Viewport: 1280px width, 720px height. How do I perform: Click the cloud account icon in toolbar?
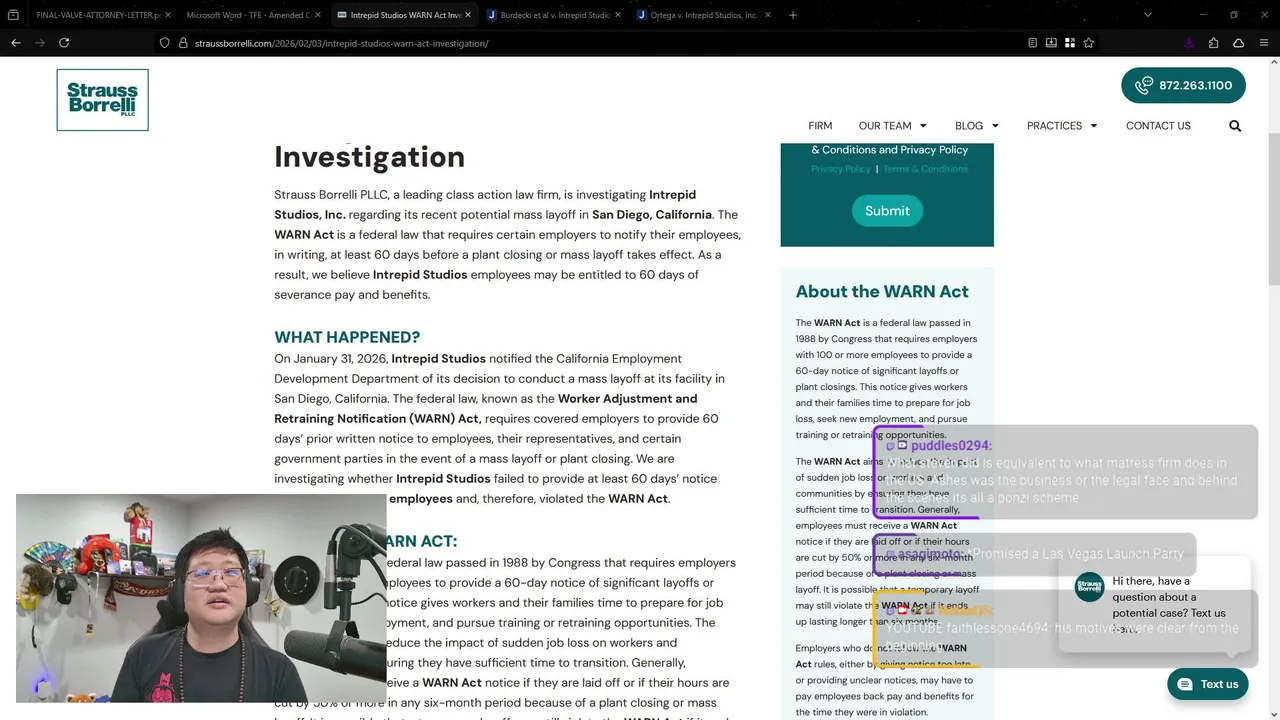[1238, 43]
